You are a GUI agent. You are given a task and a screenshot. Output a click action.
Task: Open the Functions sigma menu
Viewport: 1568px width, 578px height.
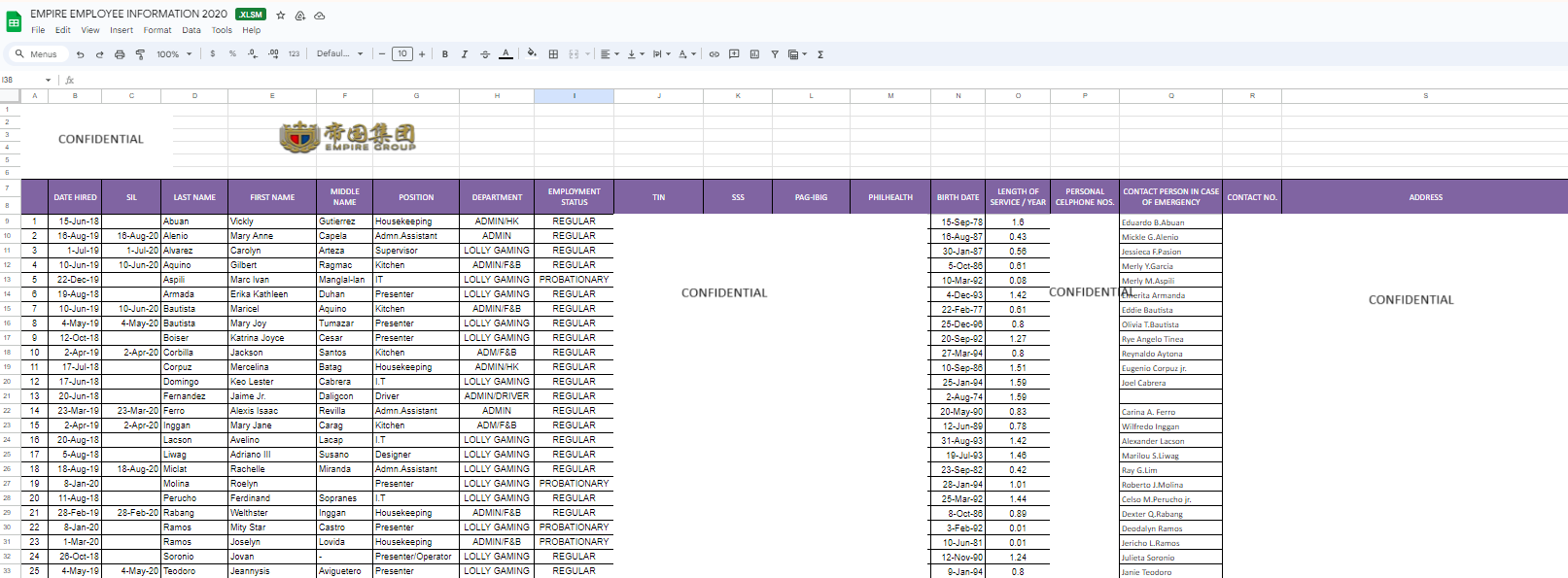[x=820, y=54]
